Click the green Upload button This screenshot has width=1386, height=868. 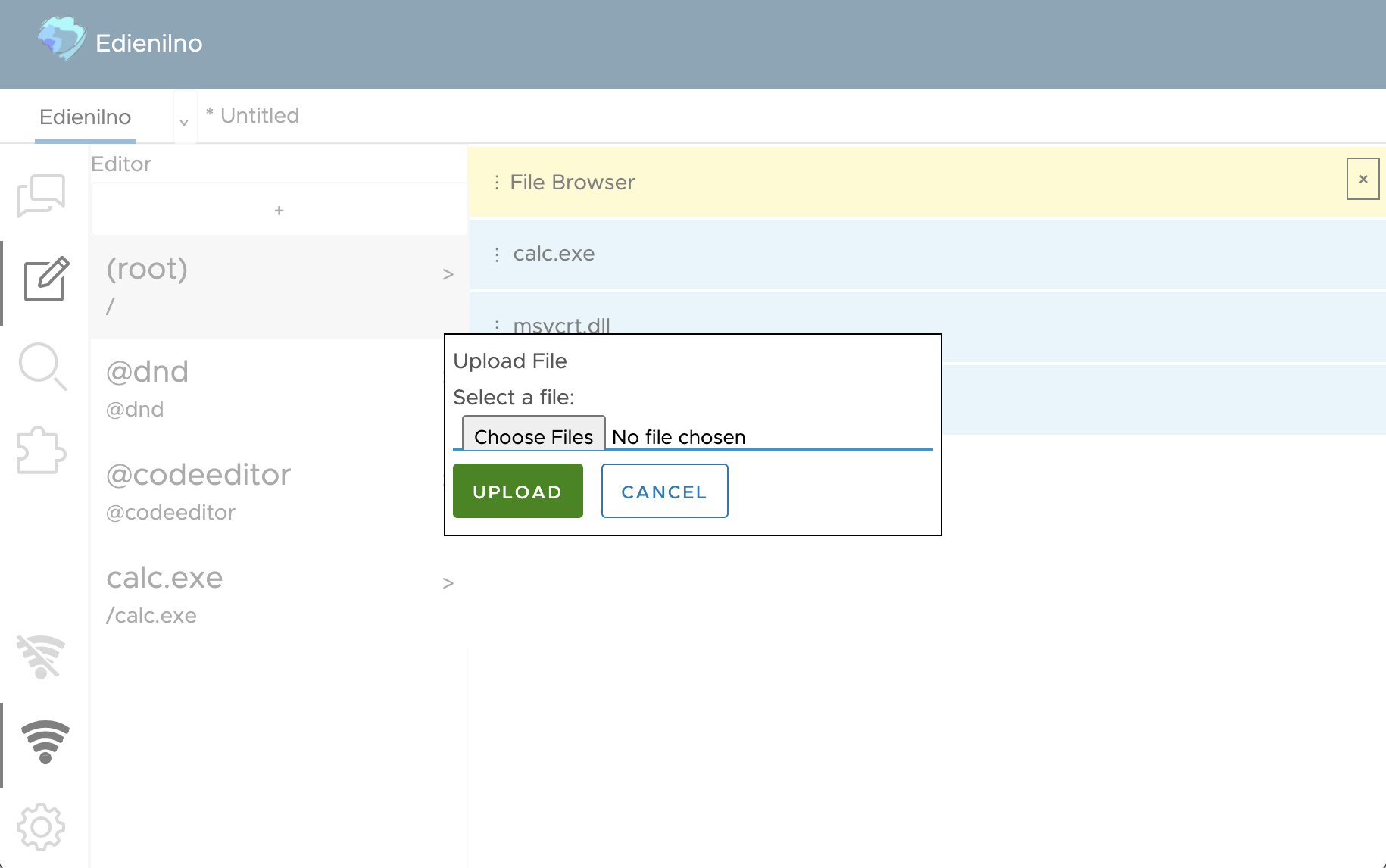tap(518, 491)
